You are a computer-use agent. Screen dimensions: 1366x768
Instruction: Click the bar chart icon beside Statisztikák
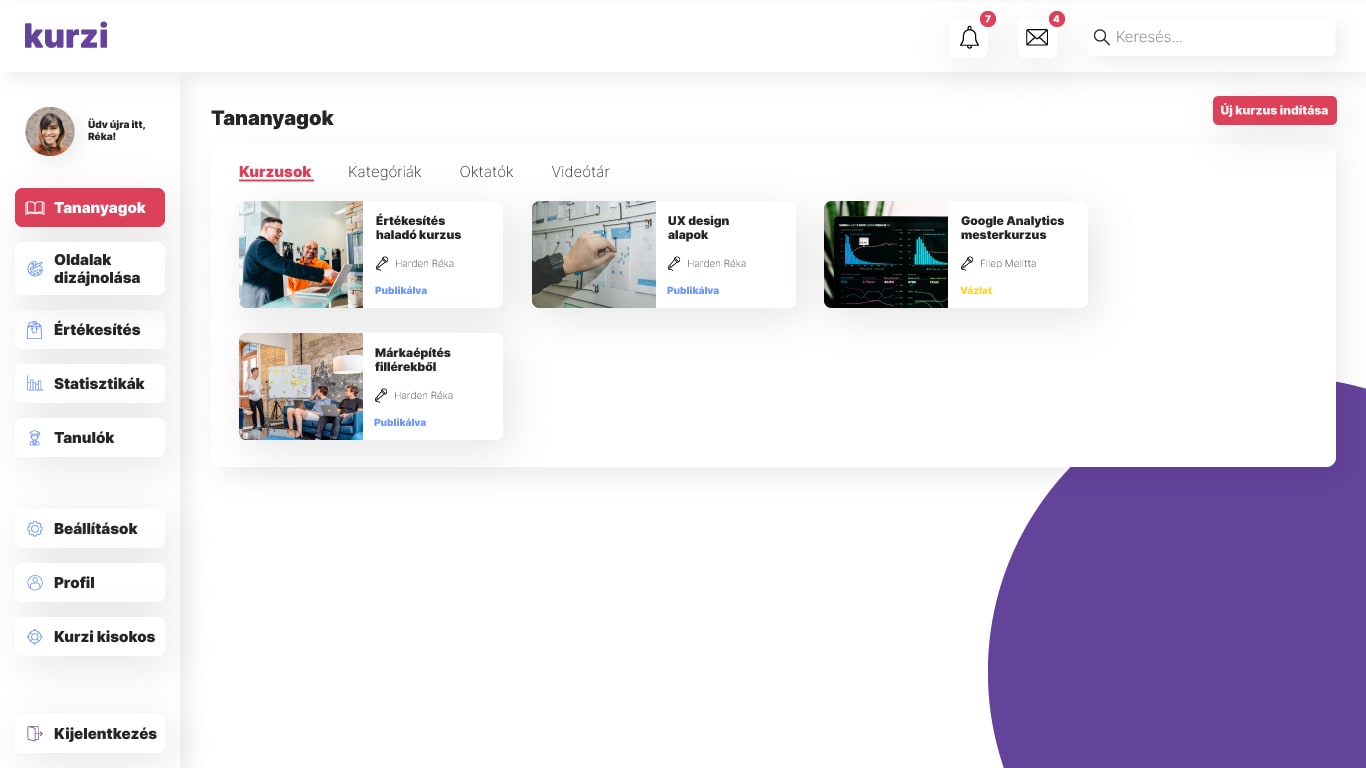pyautogui.click(x=35, y=384)
